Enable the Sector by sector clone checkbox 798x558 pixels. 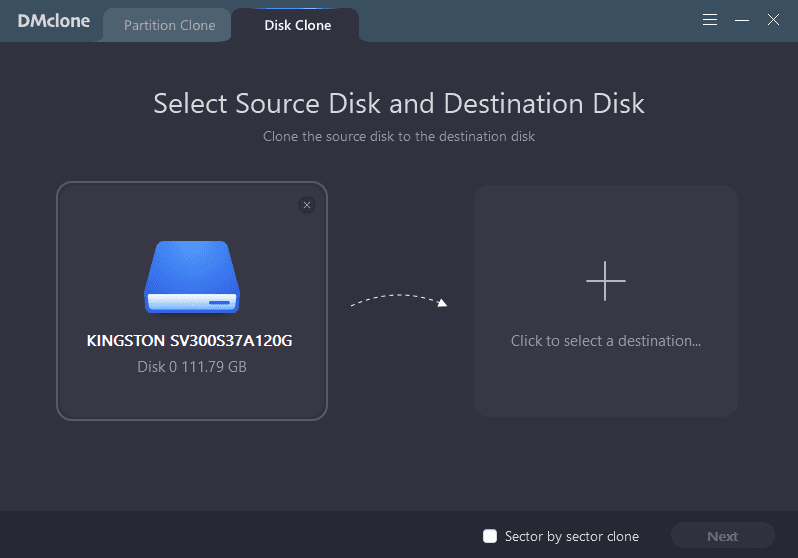coord(490,536)
